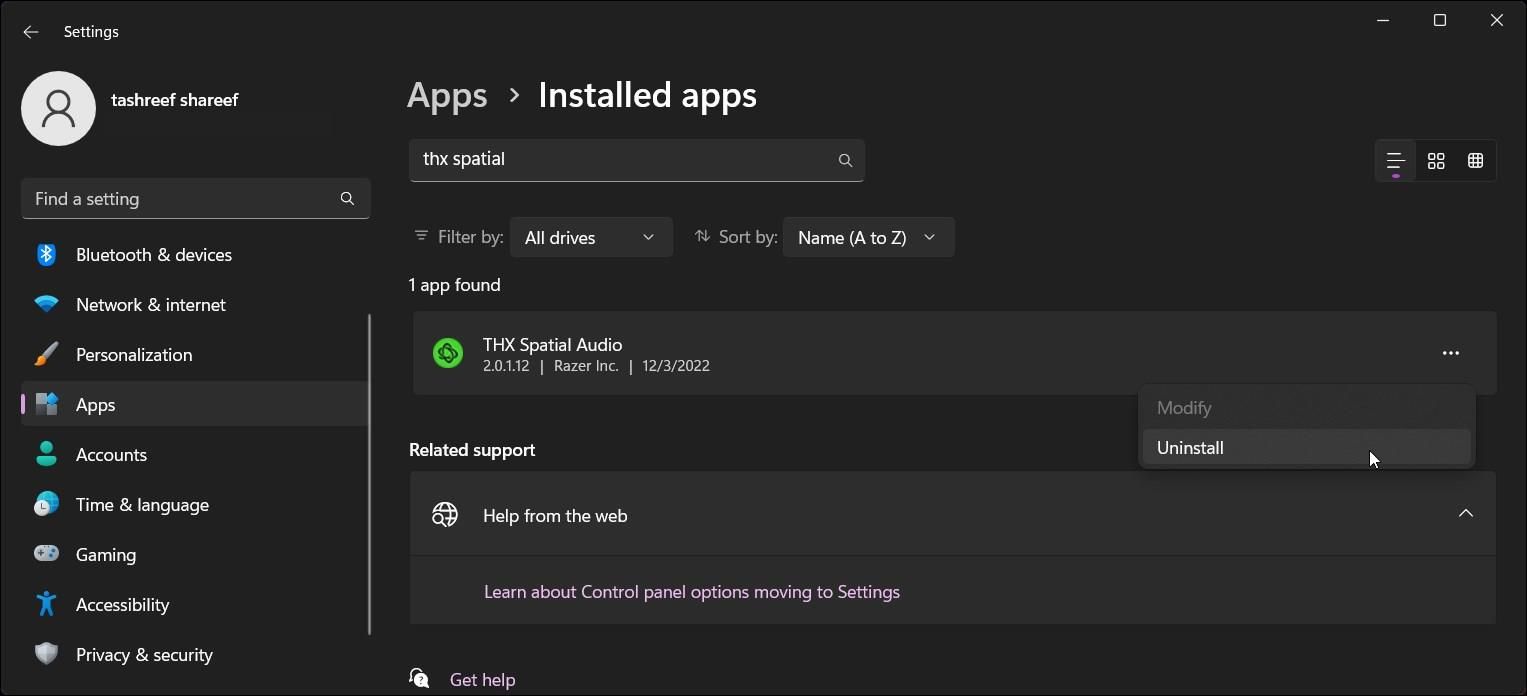Open the All drives filter dropdown
The image size is (1527, 696).
pos(591,237)
